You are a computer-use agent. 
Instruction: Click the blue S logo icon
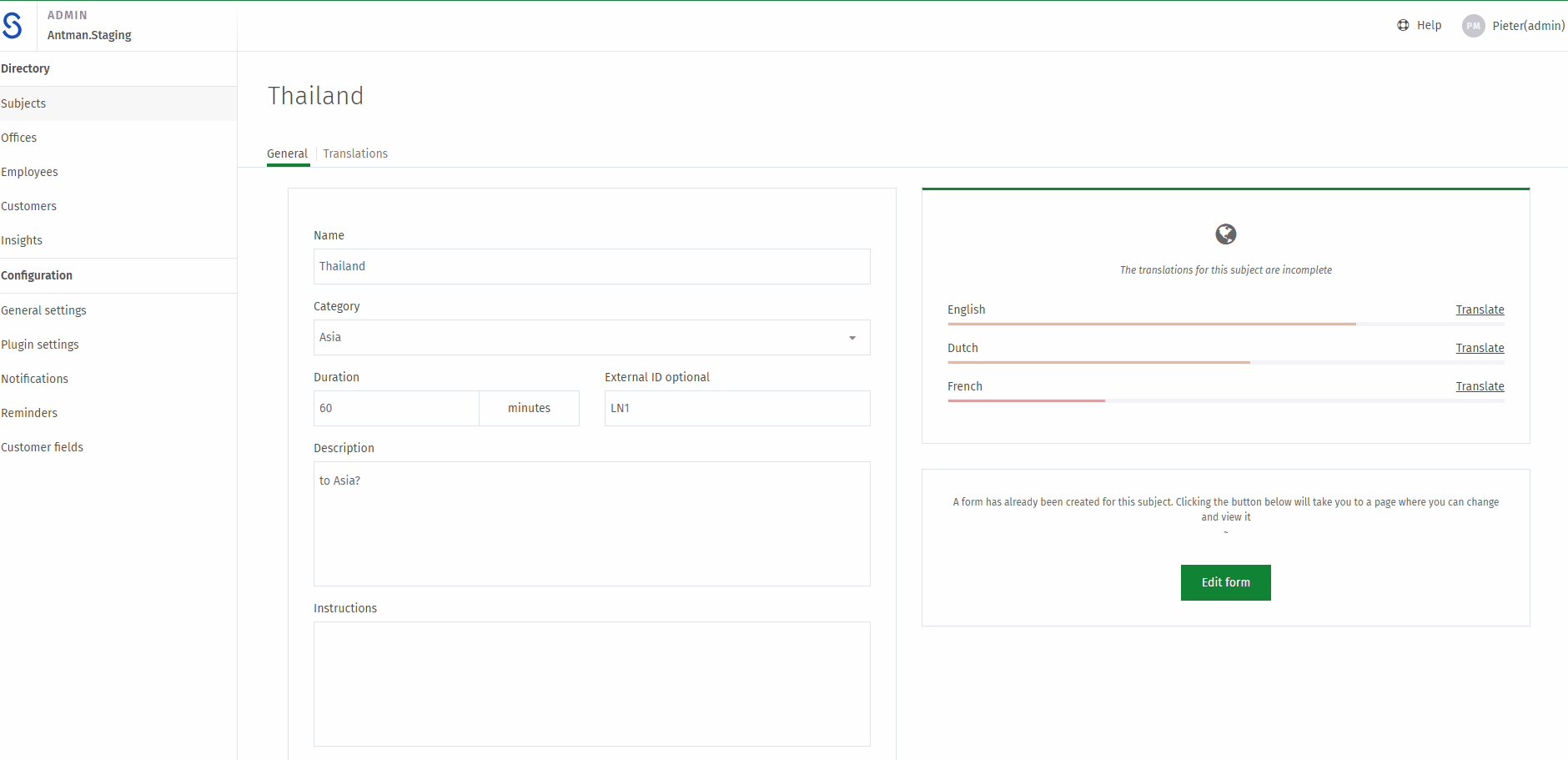tap(12, 26)
